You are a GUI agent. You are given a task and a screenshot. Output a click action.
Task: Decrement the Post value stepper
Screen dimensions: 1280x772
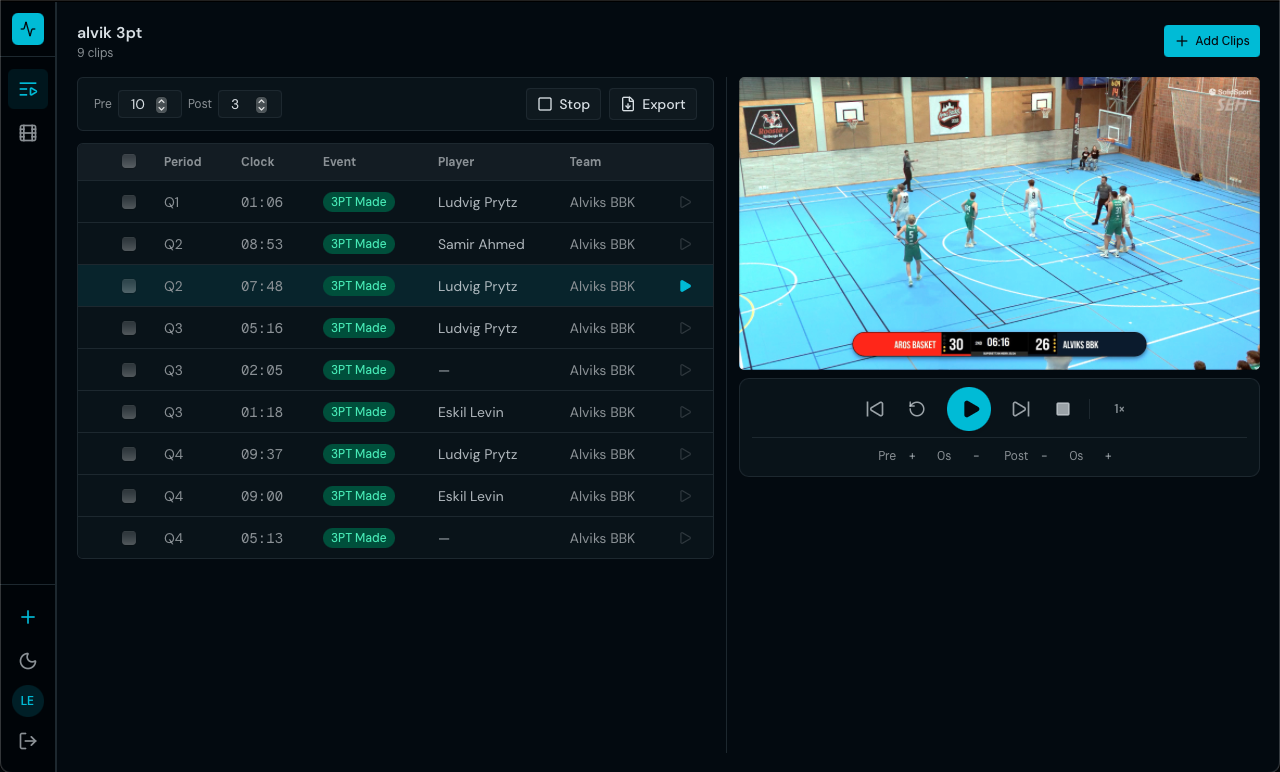click(263, 109)
